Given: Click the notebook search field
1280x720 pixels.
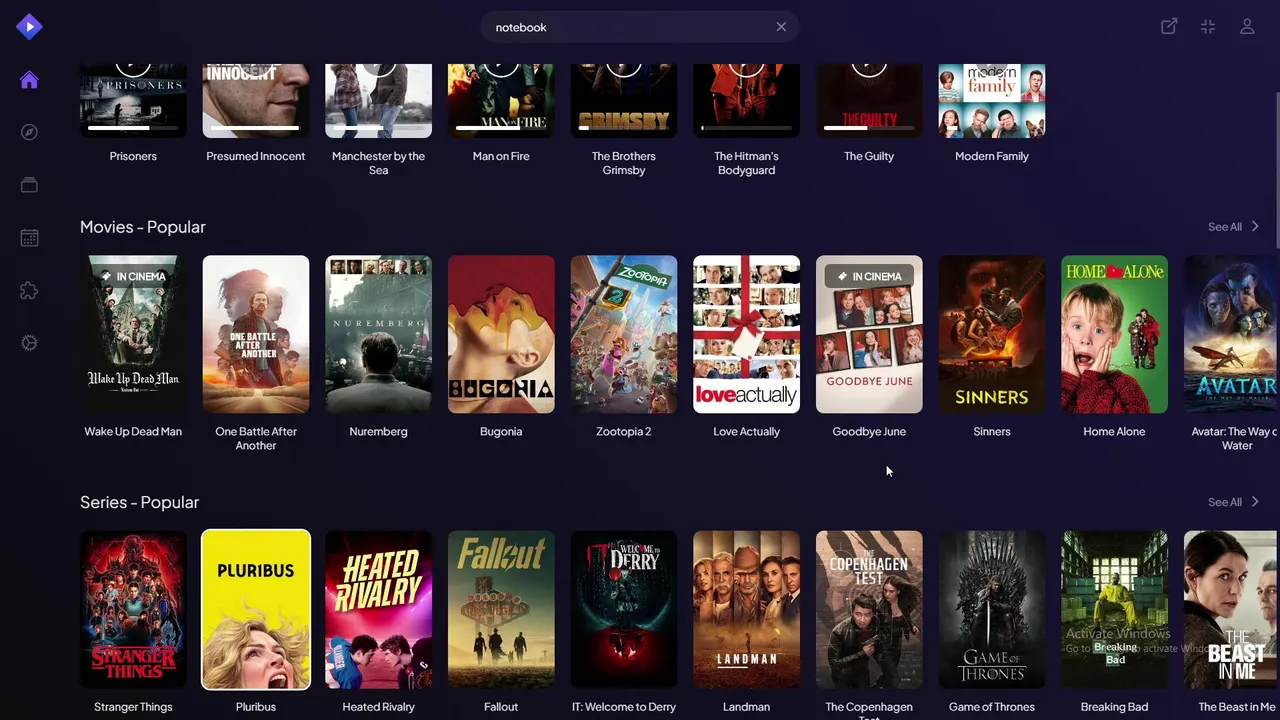Looking at the screenshot, I should [640, 27].
